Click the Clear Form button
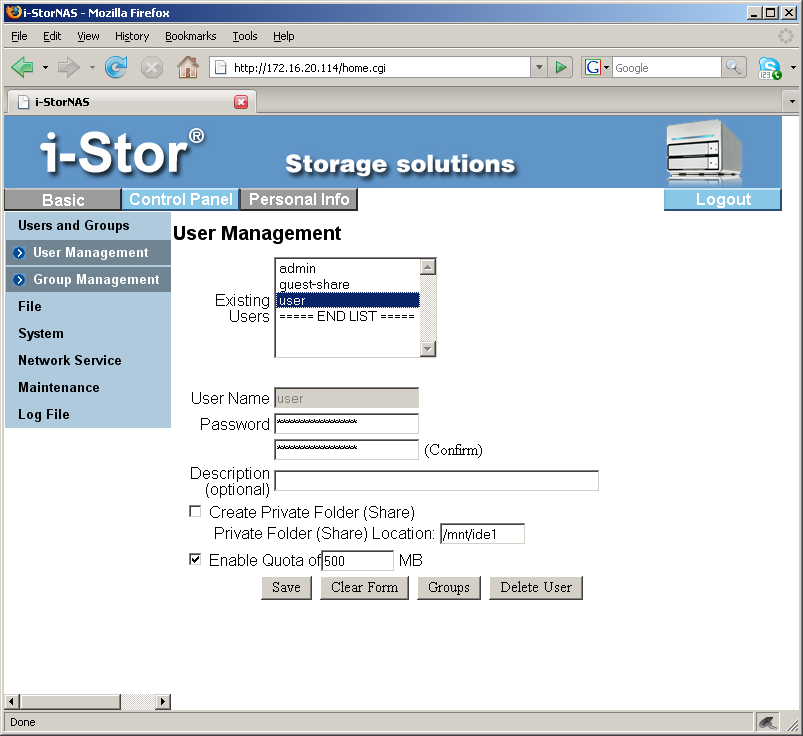 (364, 587)
